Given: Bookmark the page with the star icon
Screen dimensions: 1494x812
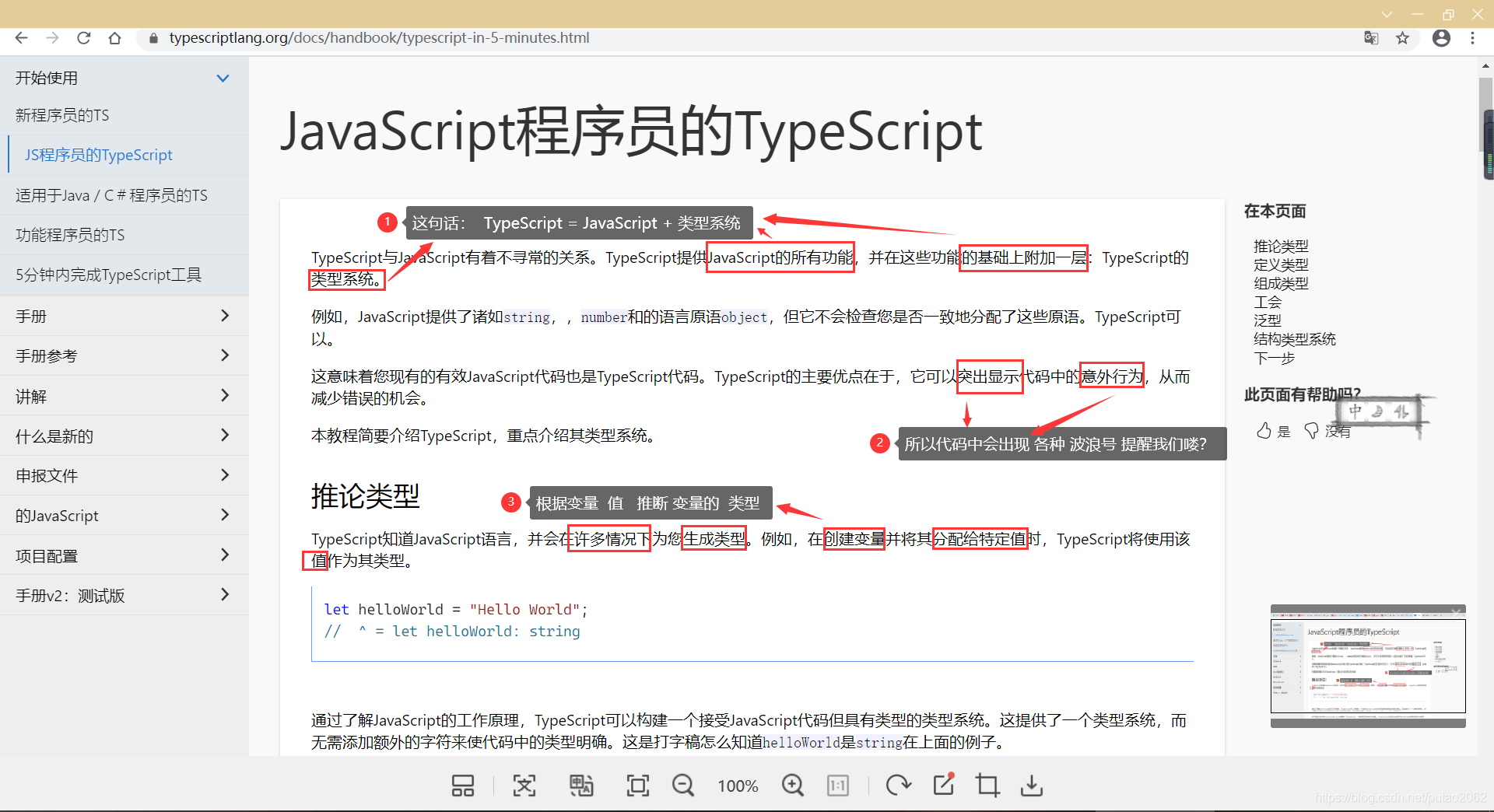Looking at the screenshot, I should pyautogui.click(x=1402, y=37).
